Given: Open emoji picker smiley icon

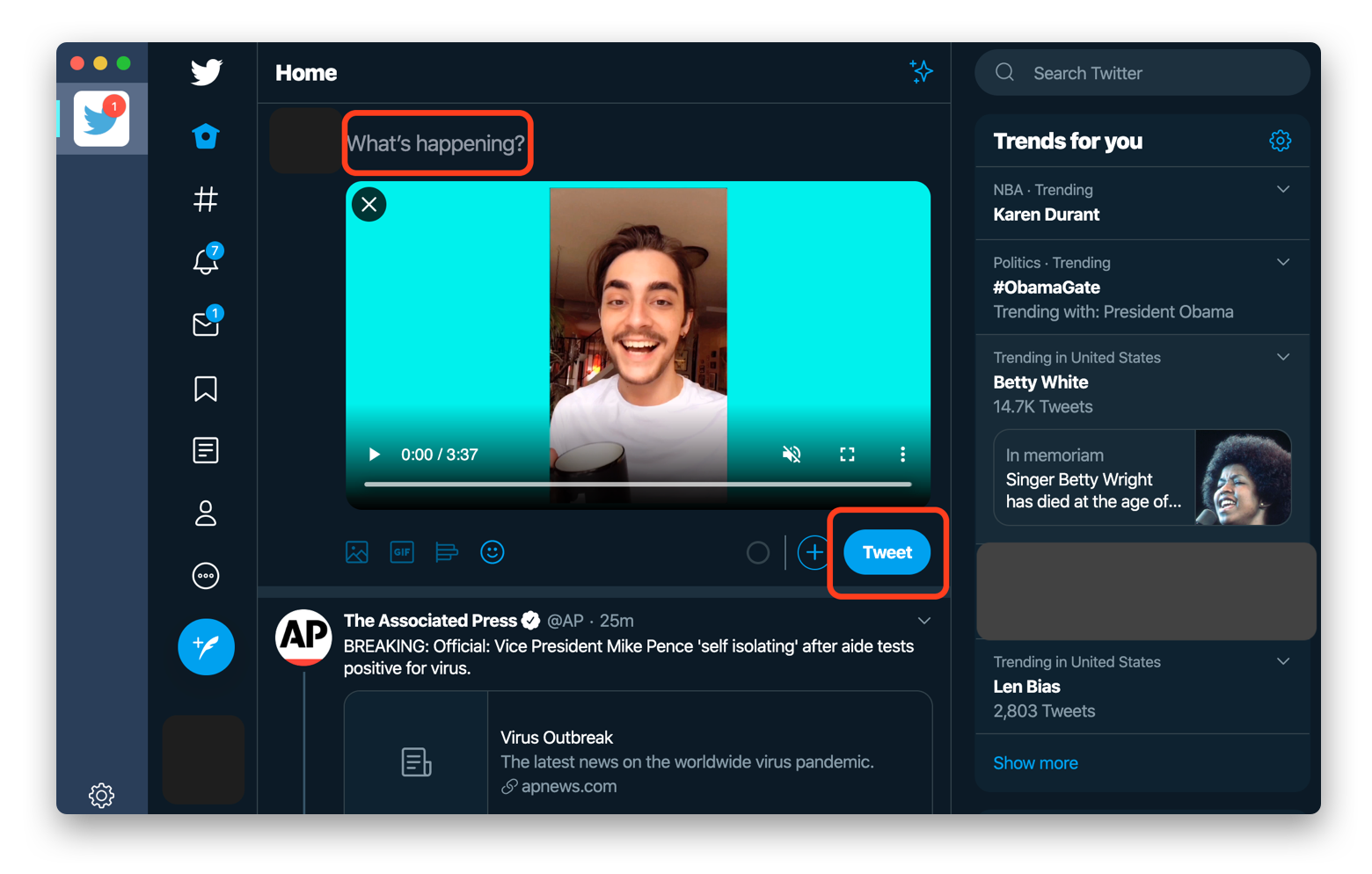Looking at the screenshot, I should tap(493, 552).
